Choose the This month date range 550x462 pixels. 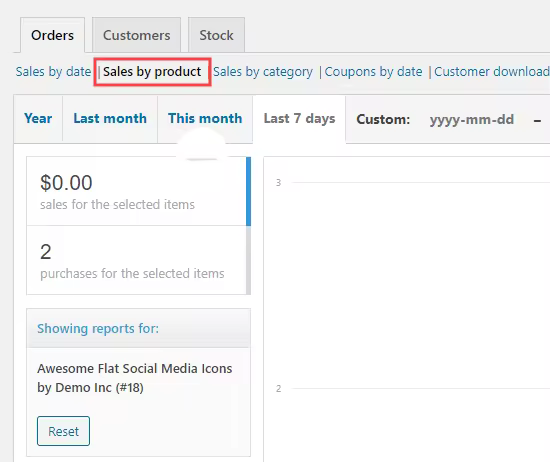(205, 119)
